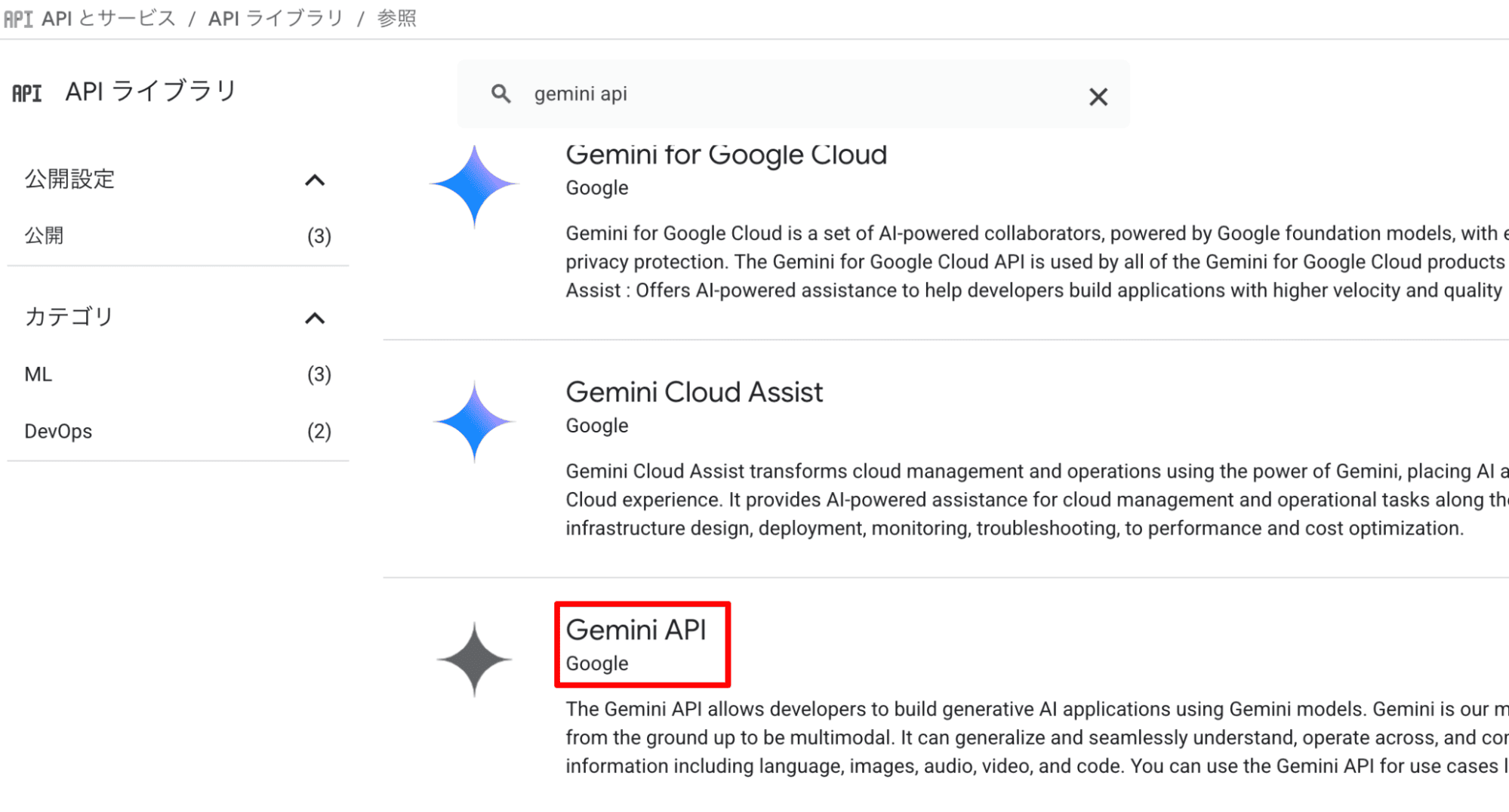Screen dimensions: 1509x812
Task: Click the Gemini for Google Cloud description text
Action: pos(1036,262)
